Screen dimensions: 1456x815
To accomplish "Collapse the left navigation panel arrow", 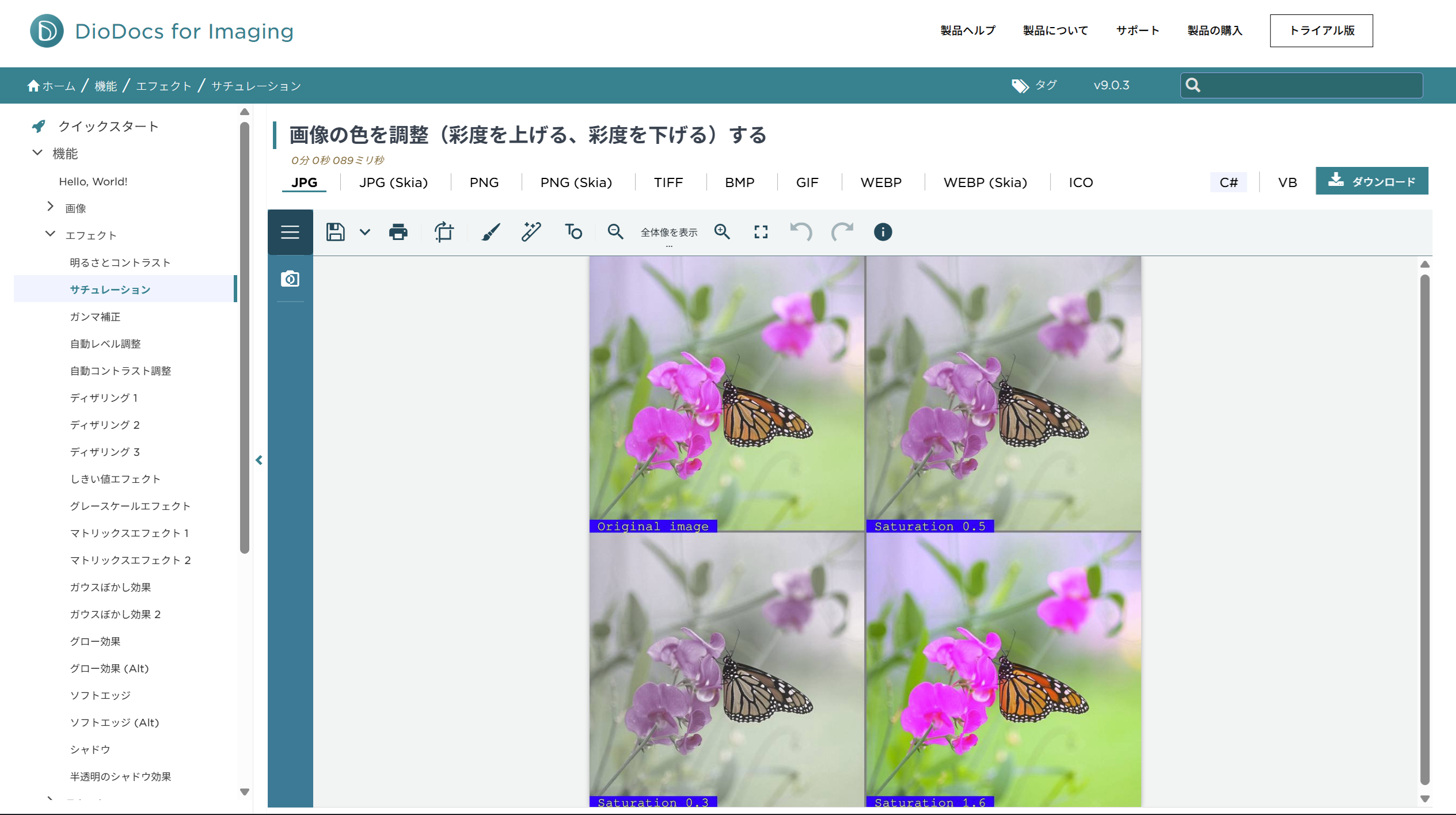I will 259,460.
